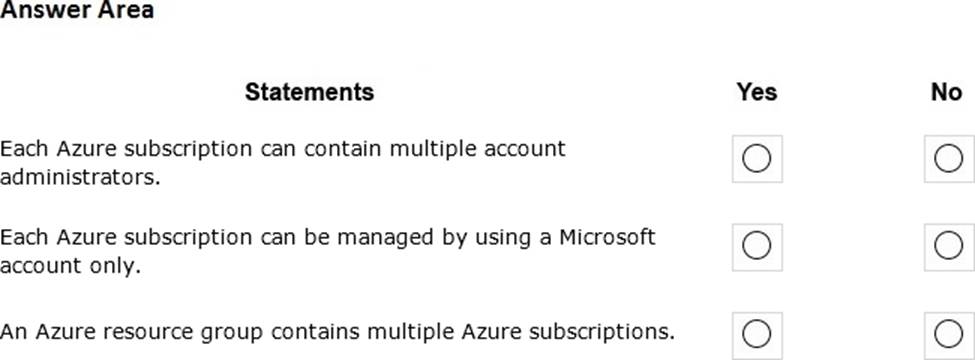Click the line reading 'account only.'
Image resolution: width=975 pixels, height=360 pixels.
[70, 265]
